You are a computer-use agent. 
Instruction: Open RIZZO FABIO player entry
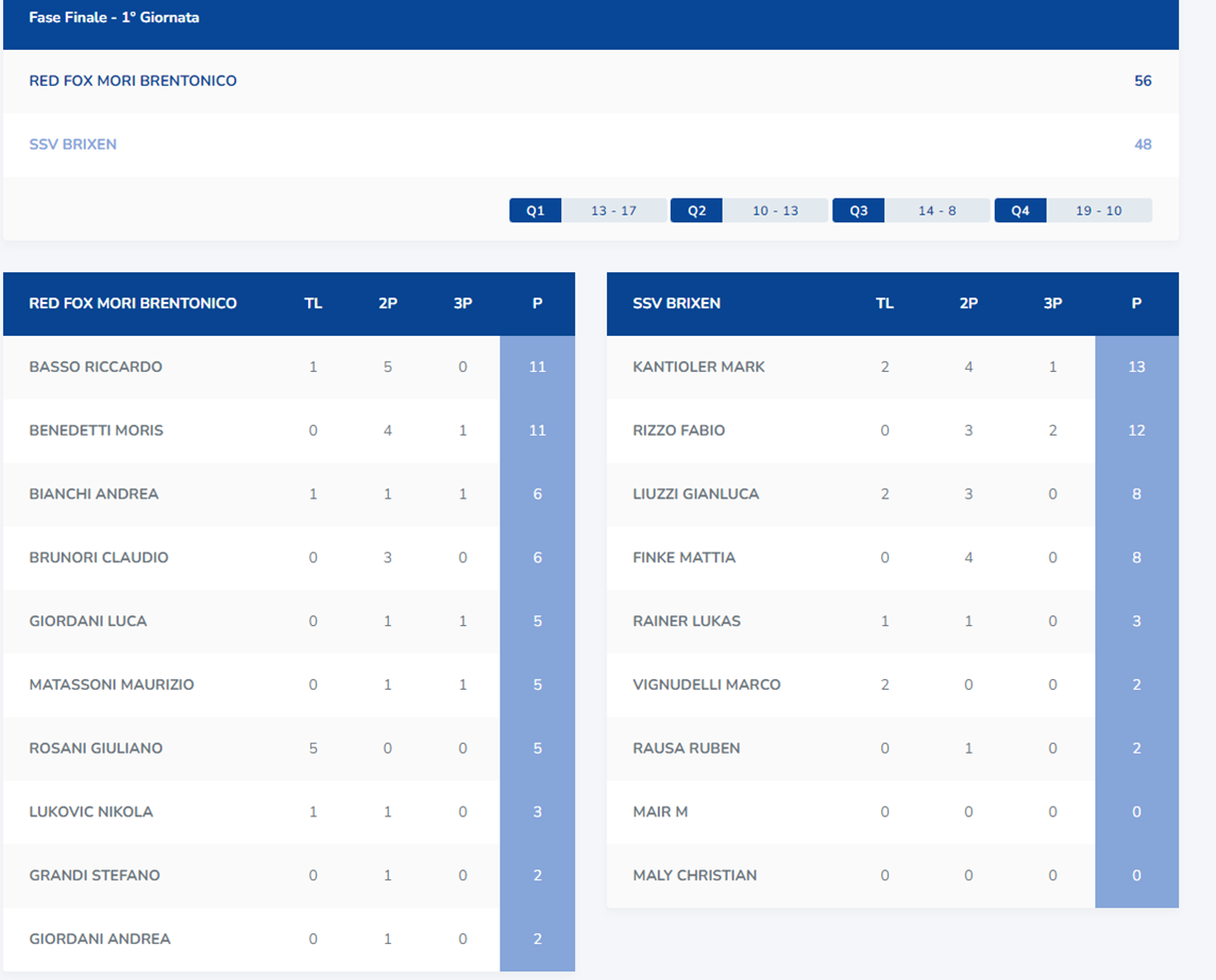[x=679, y=431]
